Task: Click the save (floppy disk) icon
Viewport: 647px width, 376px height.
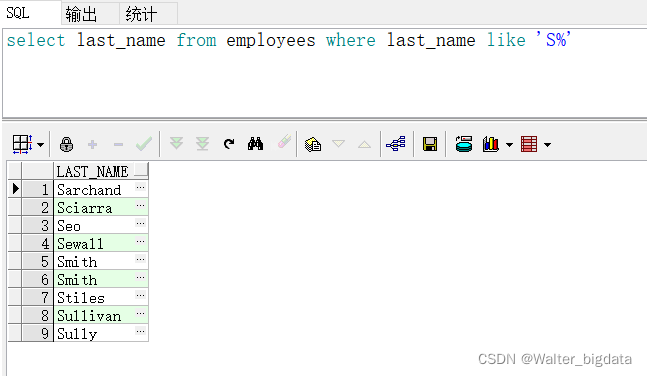Action: click(x=430, y=144)
